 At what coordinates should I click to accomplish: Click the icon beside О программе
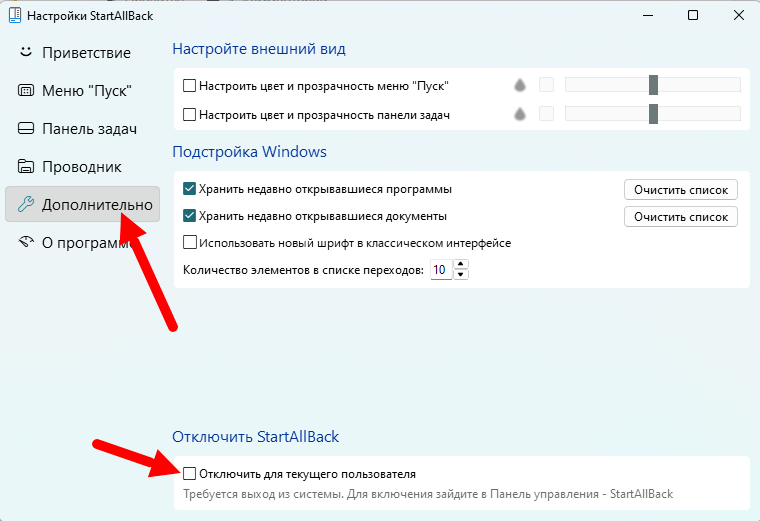pos(26,241)
